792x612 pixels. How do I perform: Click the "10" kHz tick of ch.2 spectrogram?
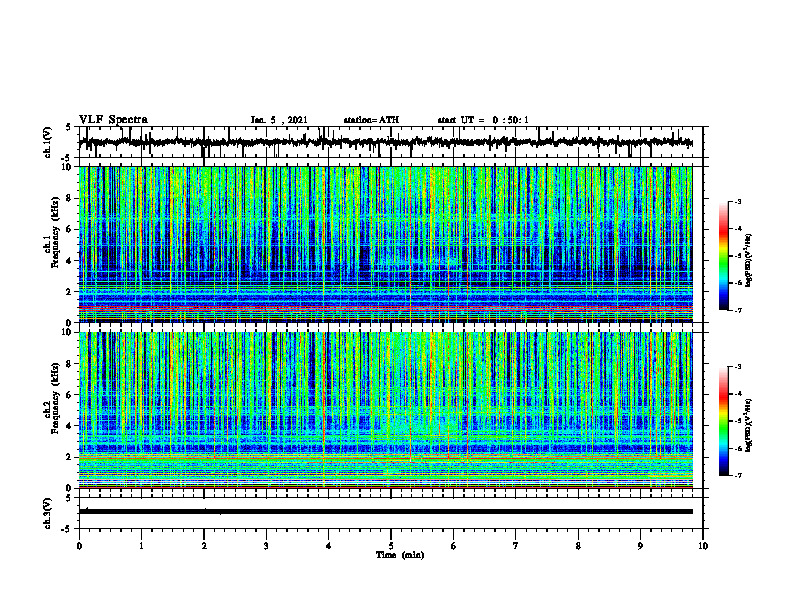tap(69, 332)
